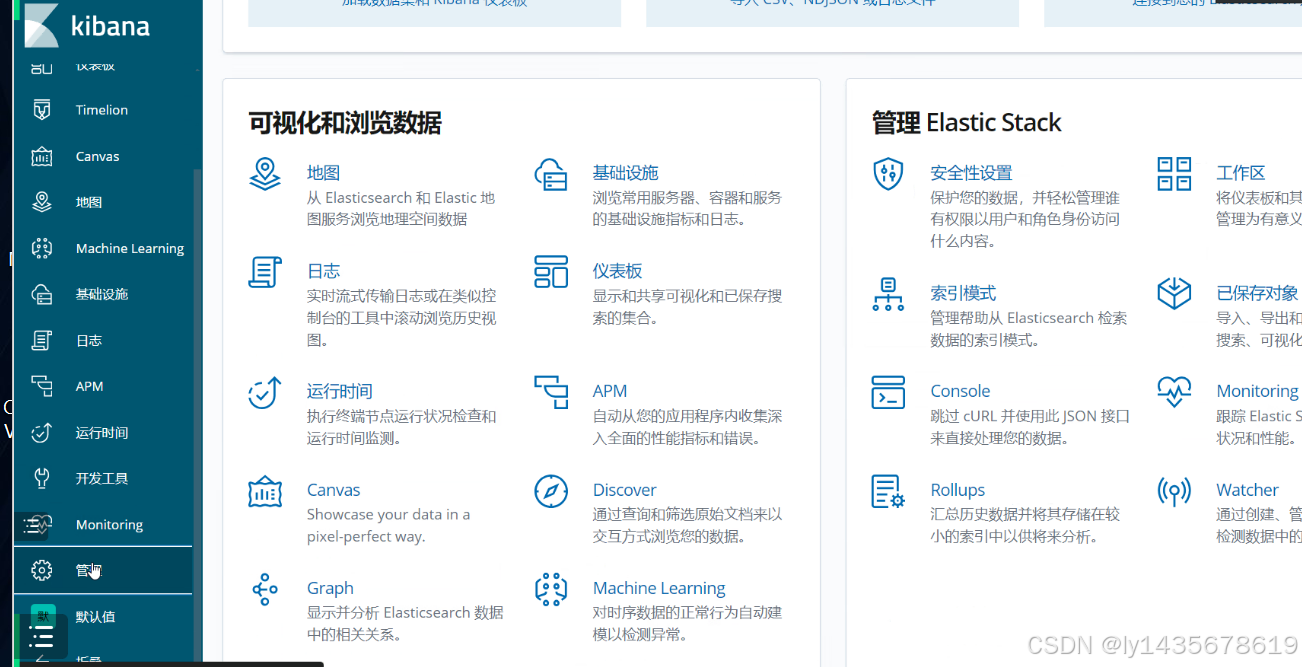Click the 工作区 grid icon
This screenshot has width=1302, height=667.
pos(1174,174)
